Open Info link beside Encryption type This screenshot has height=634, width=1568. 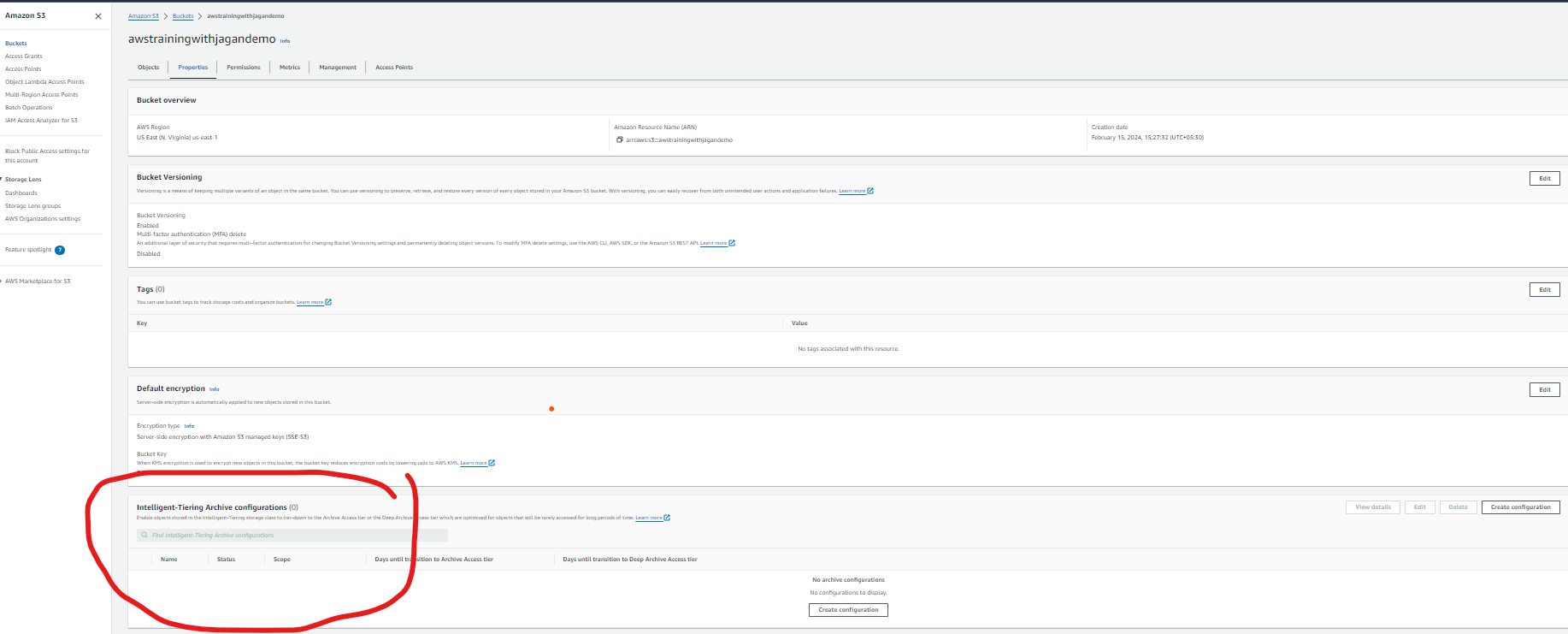(x=189, y=426)
